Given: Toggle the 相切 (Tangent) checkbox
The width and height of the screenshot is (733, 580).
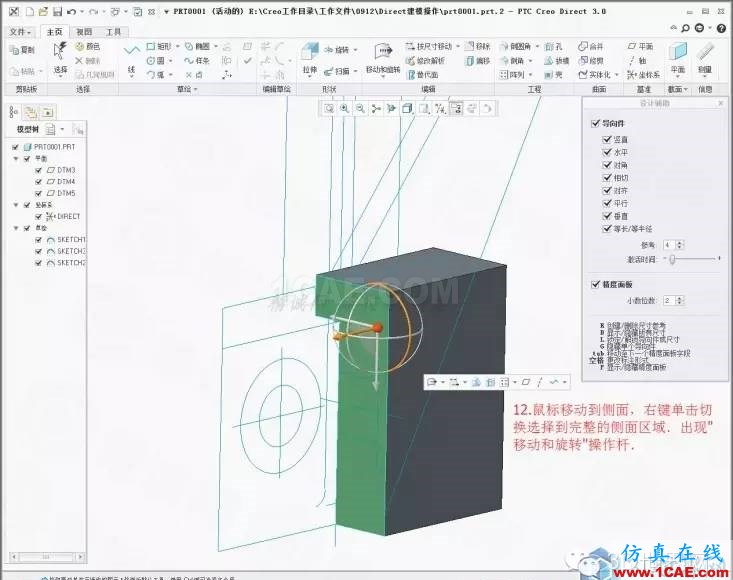Looking at the screenshot, I should click(x=607, y=178).
